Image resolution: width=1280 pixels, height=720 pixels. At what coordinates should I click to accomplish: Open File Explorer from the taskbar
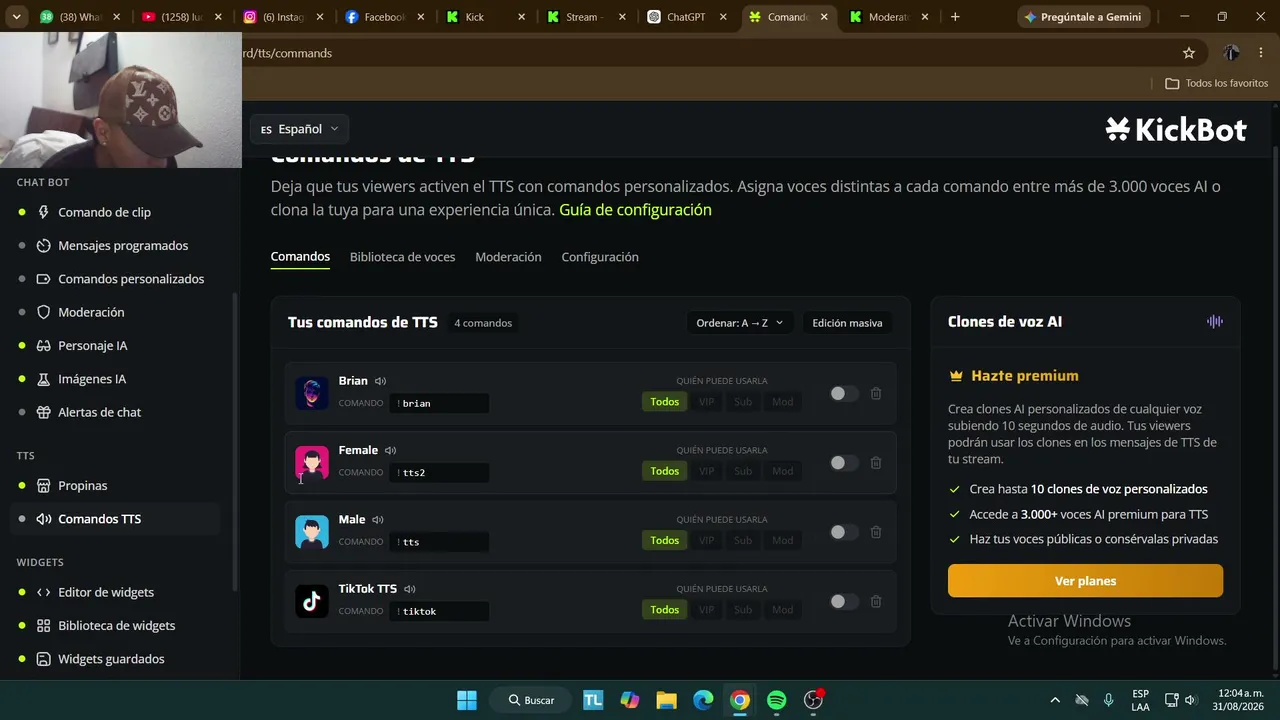pos(666,700)
